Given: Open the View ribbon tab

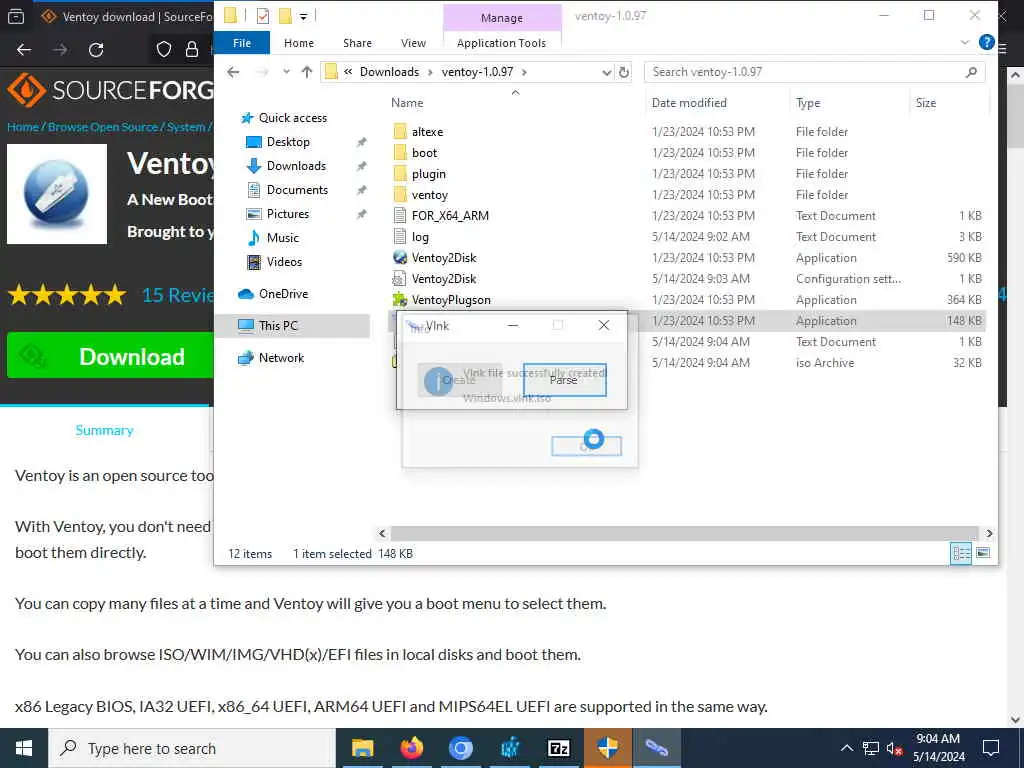Looking at the screenshot, I should pyautogui.click(x=413, y=43).
